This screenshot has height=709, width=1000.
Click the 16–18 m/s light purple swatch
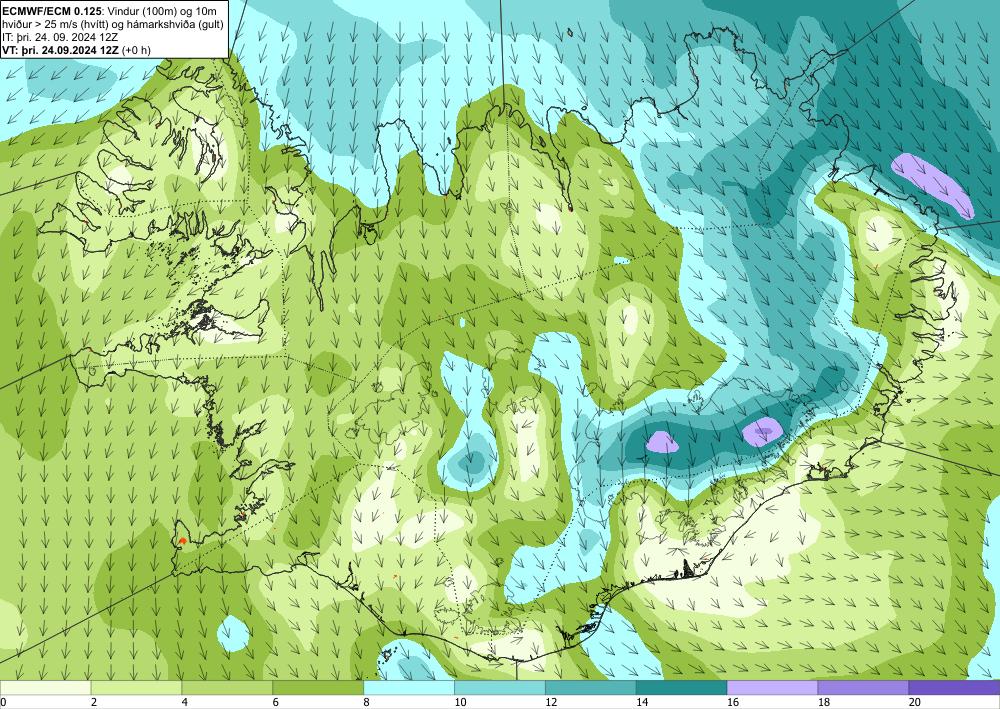pyautogui.click(x=772, y=687)
